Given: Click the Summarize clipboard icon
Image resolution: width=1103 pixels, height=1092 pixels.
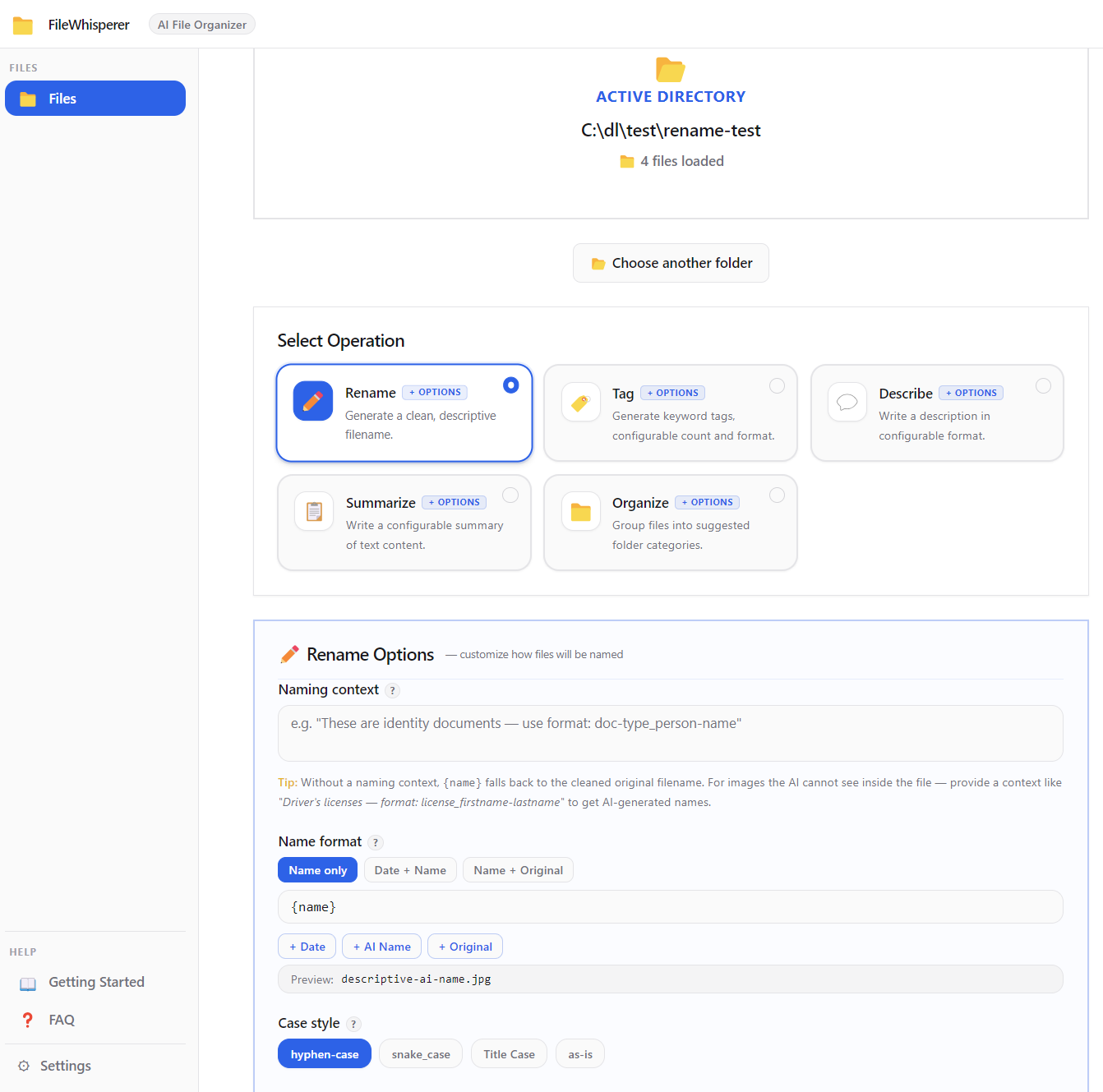Looking at the screenshot, I should 314,512.
